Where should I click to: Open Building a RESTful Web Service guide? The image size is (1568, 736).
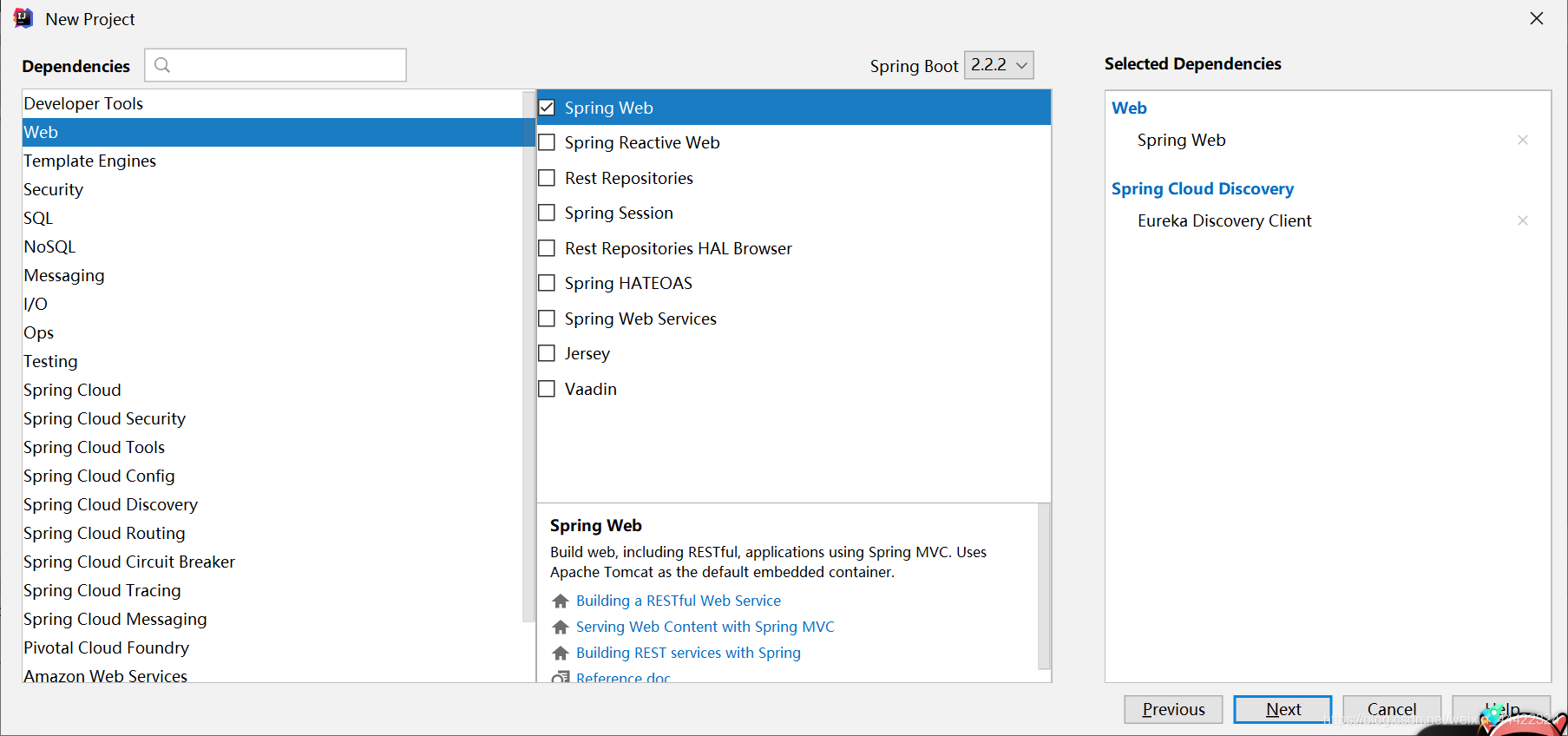pyautogui.click(x=679, y=601)
